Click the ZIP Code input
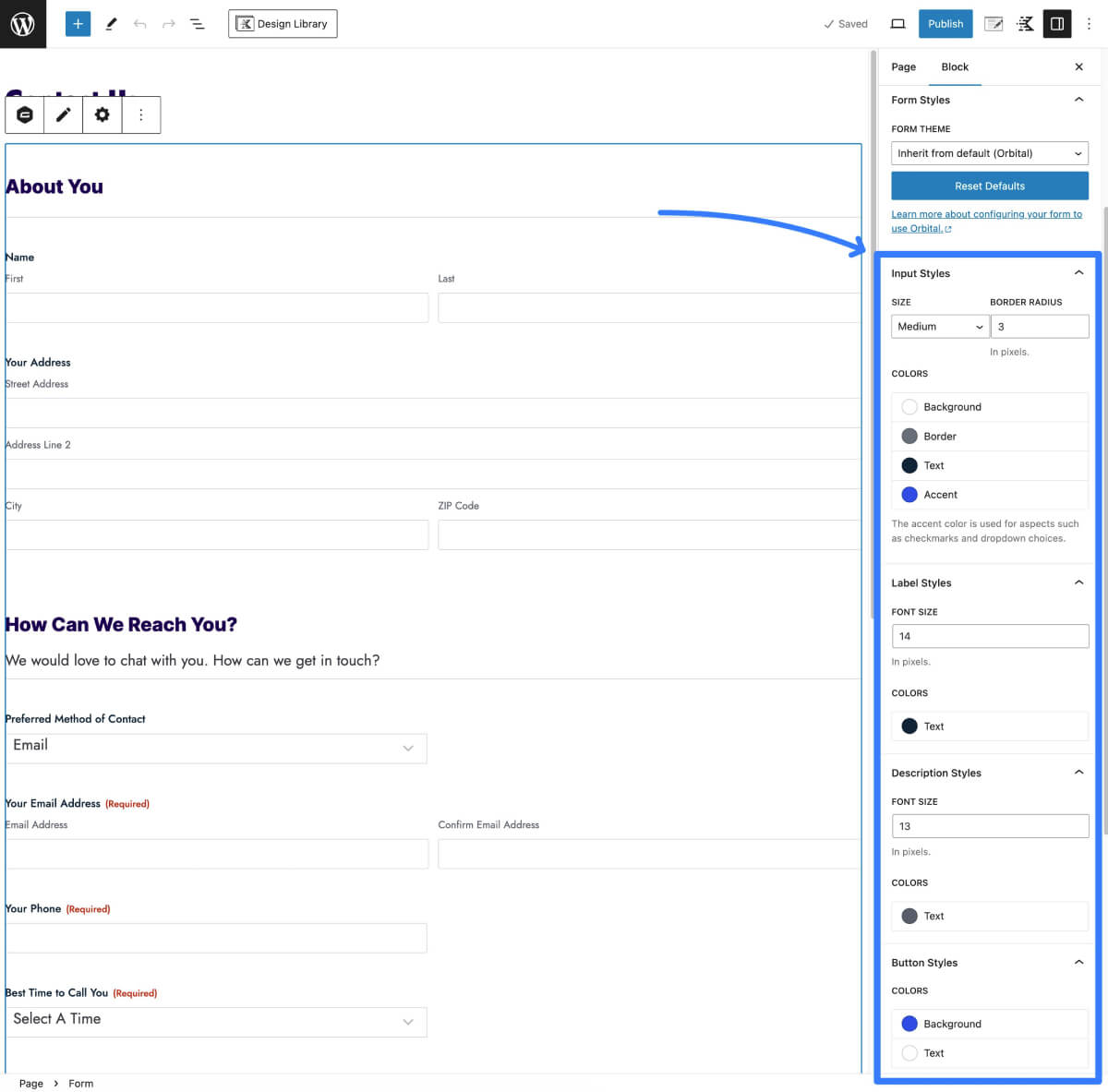 click(649, 534)
